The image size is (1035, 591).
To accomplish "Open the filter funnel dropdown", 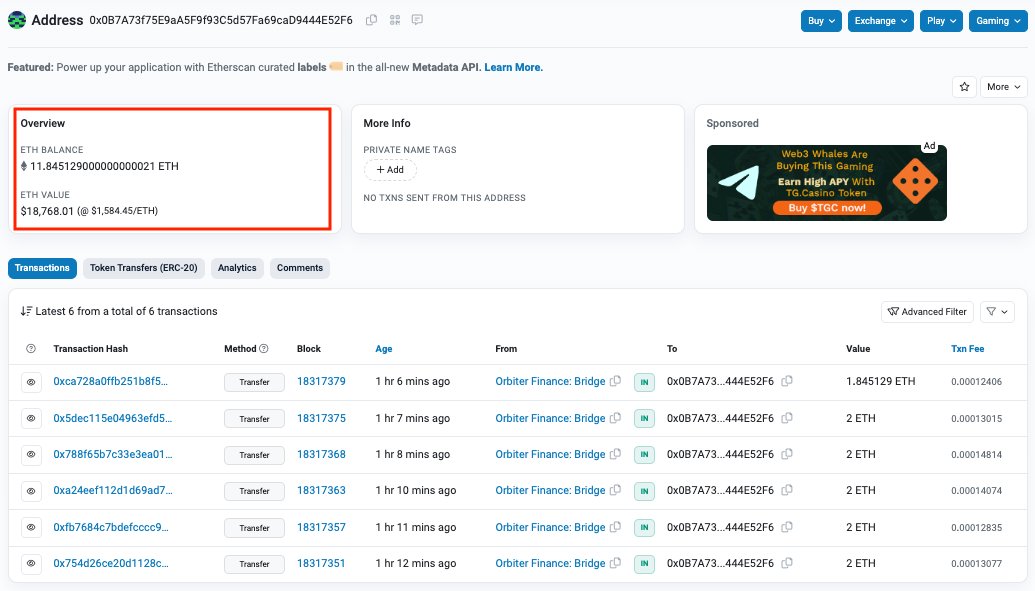I will point(997,312).
